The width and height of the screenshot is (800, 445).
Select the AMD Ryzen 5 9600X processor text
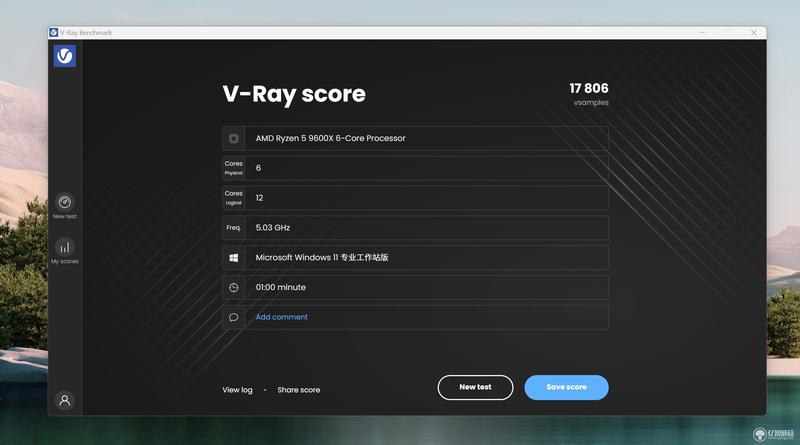tap(331, 138)
